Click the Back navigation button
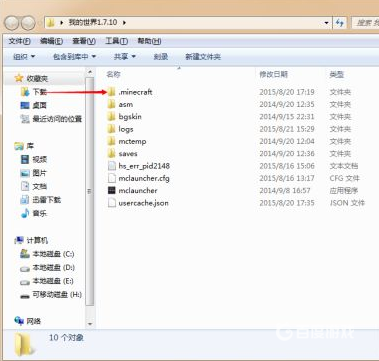The image size is (379, 361). (x=11, y=23)
